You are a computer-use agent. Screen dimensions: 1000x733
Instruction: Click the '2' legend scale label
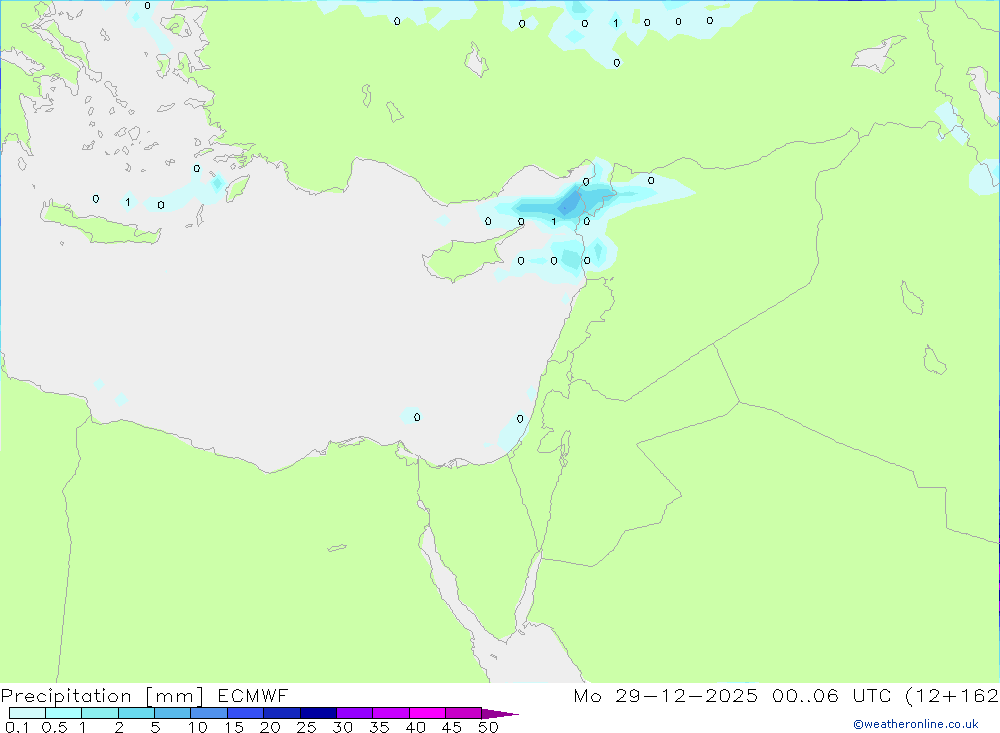(x=119, y=727)
